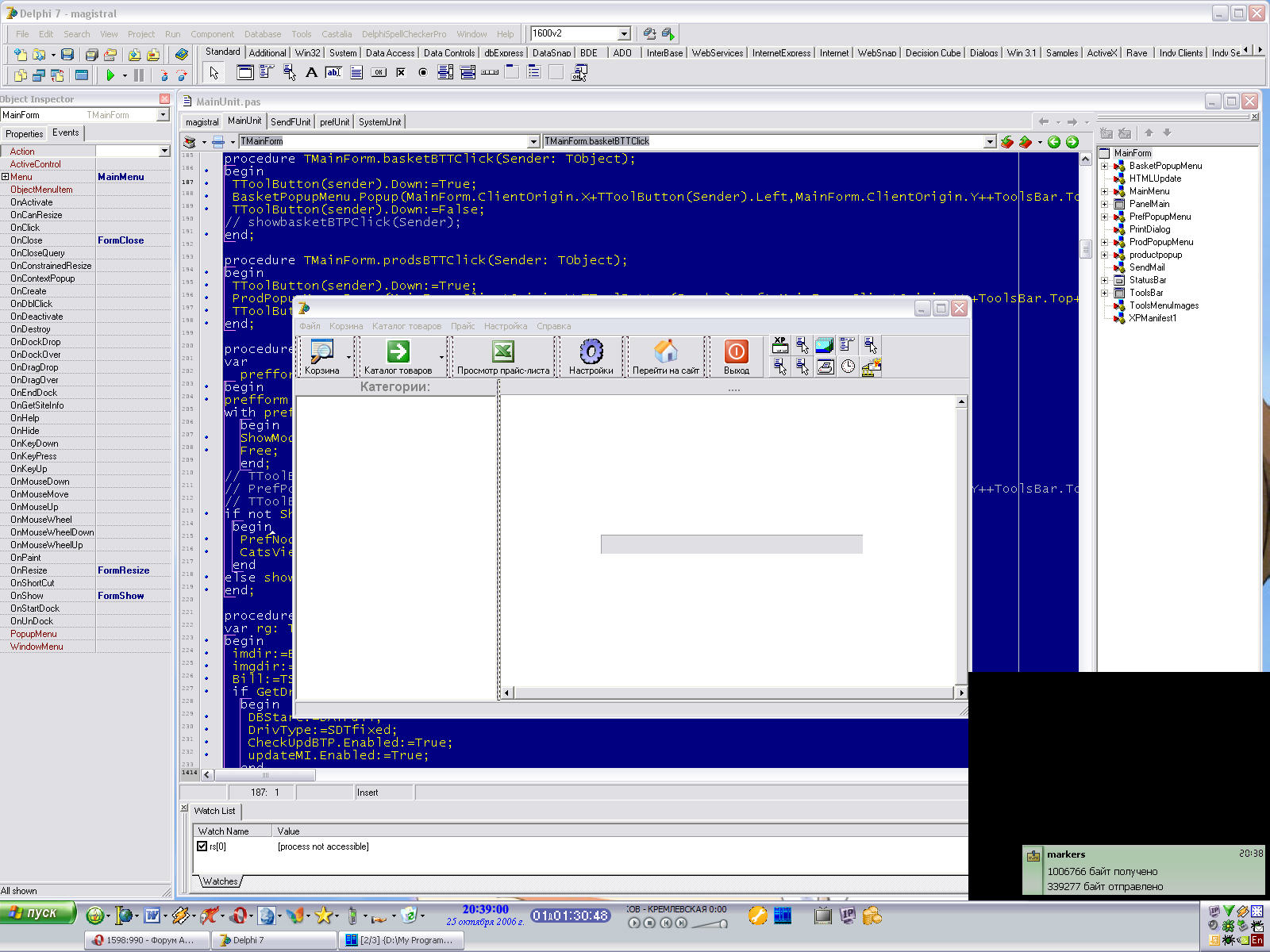
Task: Click the XPManifest component icon on the form
Action: pyautogui.click(x=780, y=345)
